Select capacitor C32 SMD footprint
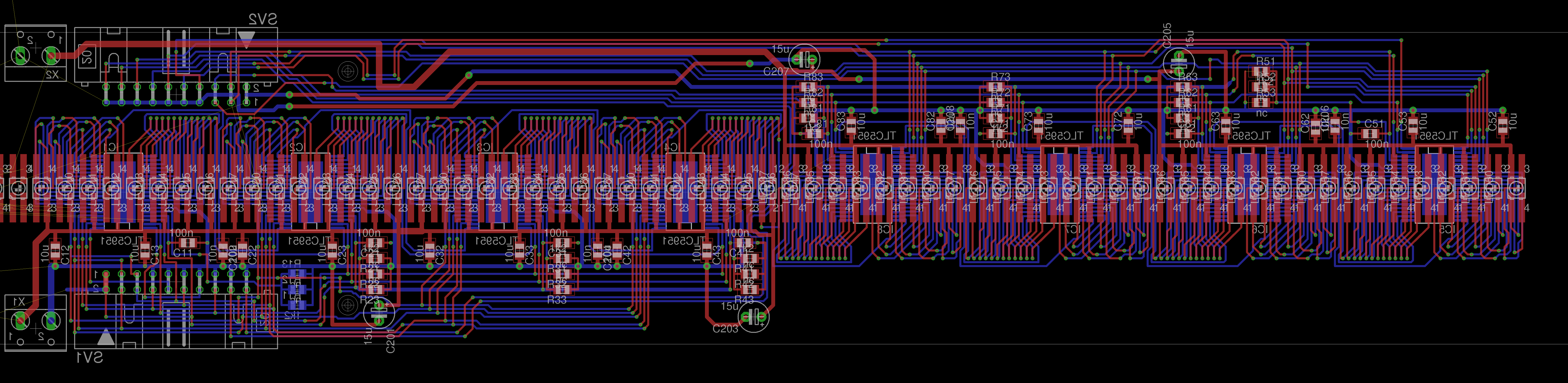The image size is (1568, 383). 430,250
